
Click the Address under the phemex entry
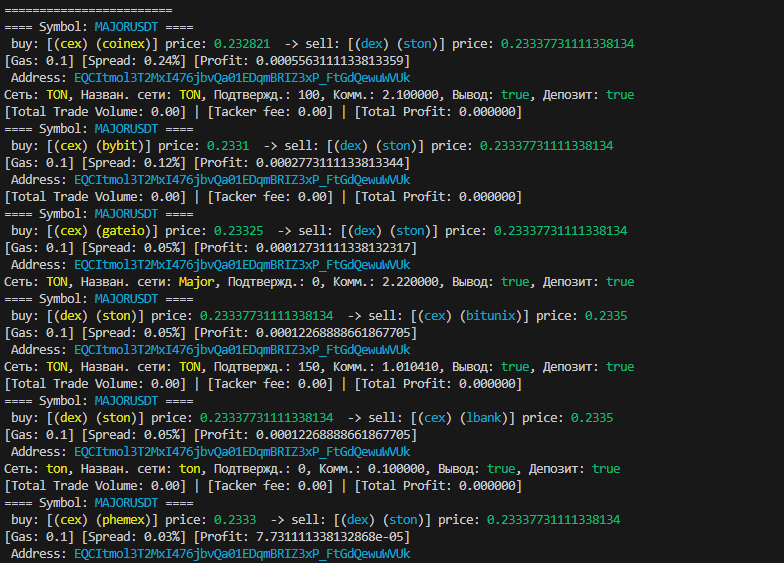coord(242,554)
